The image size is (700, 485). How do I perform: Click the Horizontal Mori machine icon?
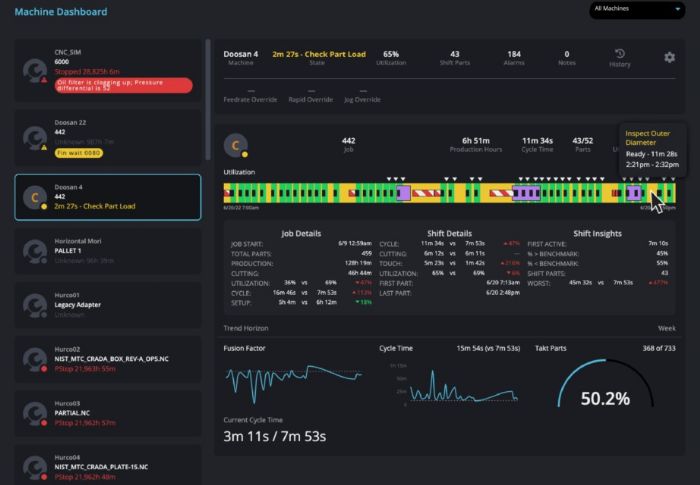35,251
